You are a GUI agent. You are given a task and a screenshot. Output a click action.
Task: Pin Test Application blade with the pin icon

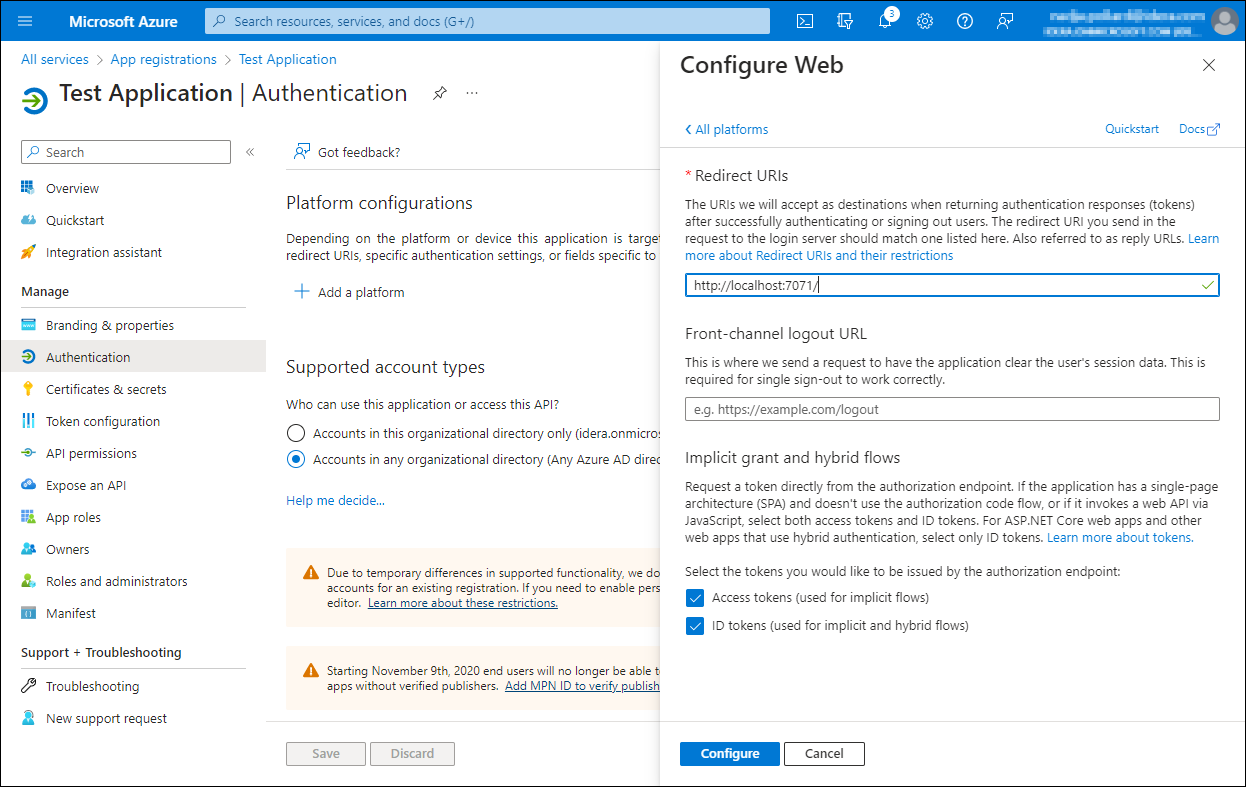[x=439, y=93]
